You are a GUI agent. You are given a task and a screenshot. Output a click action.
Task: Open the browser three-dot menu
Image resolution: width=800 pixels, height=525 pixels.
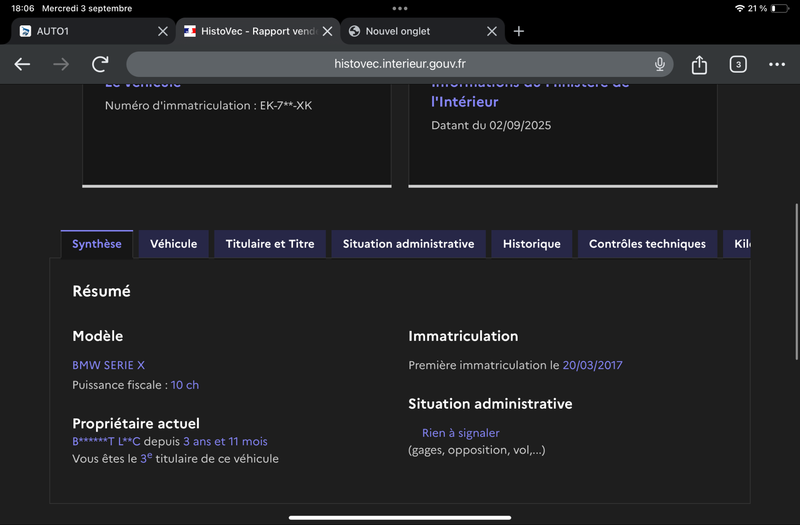pyautogui.click(x=777, y=64)
